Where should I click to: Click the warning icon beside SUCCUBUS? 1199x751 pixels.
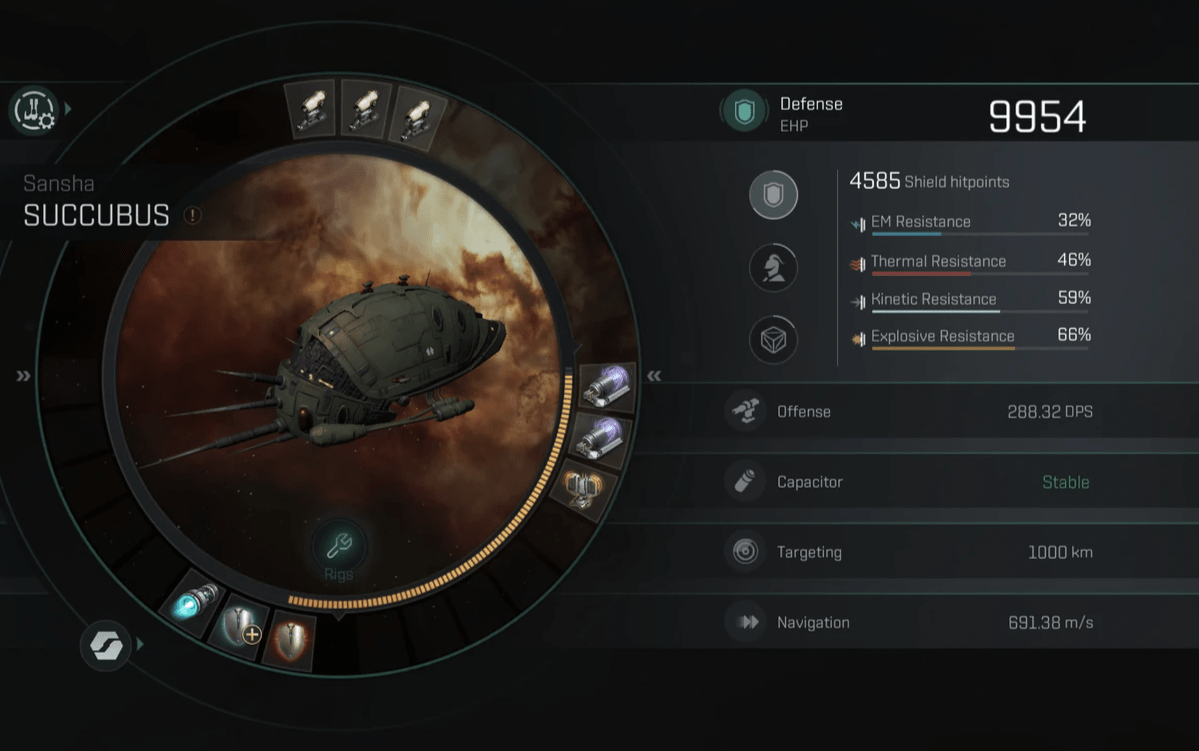pyautogui.click(x=193, y=216)
